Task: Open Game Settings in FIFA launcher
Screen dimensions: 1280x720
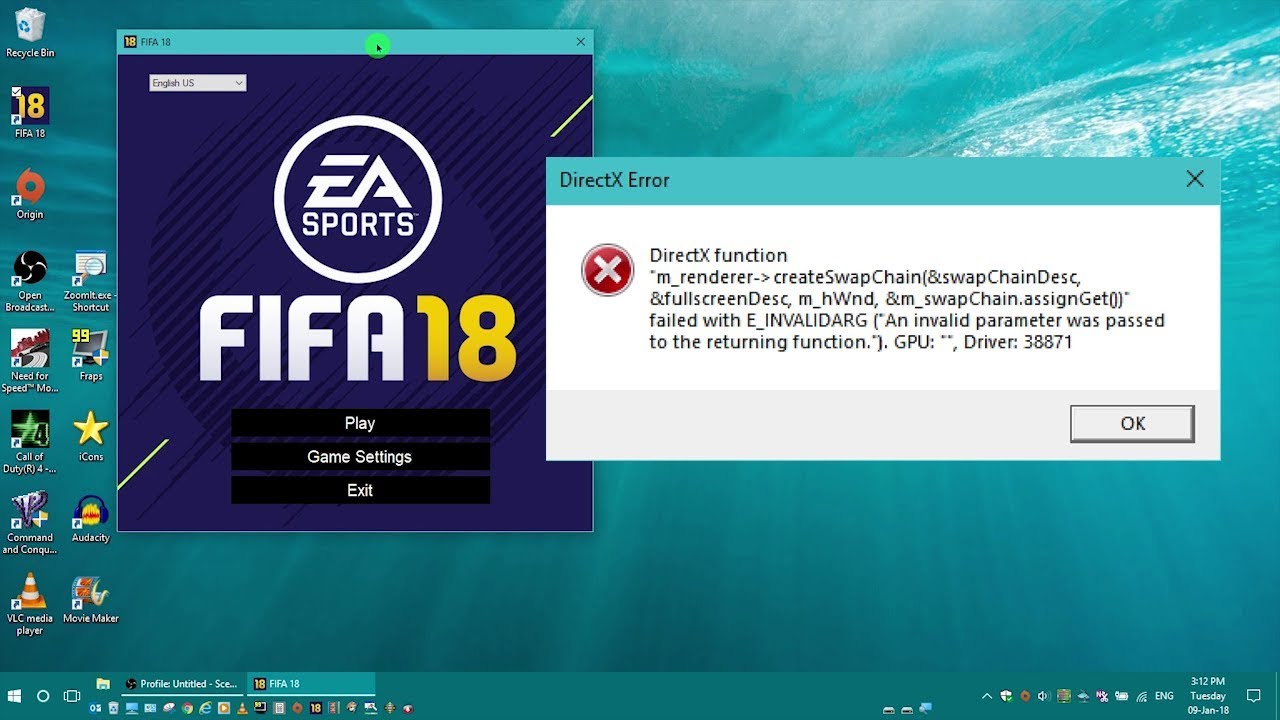Action: [360, 457]
